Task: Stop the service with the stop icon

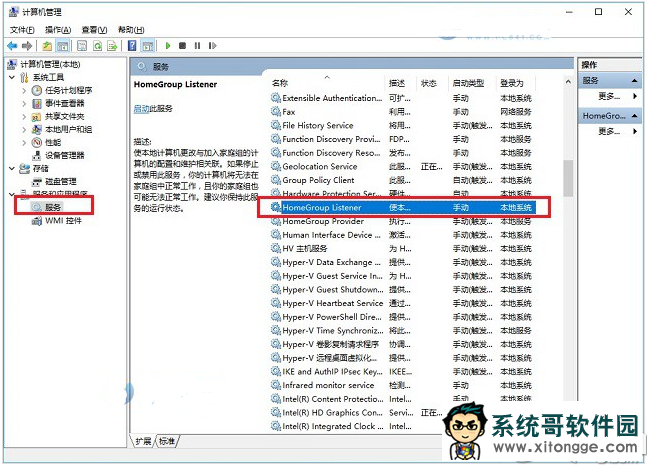Action: point(182,46)
